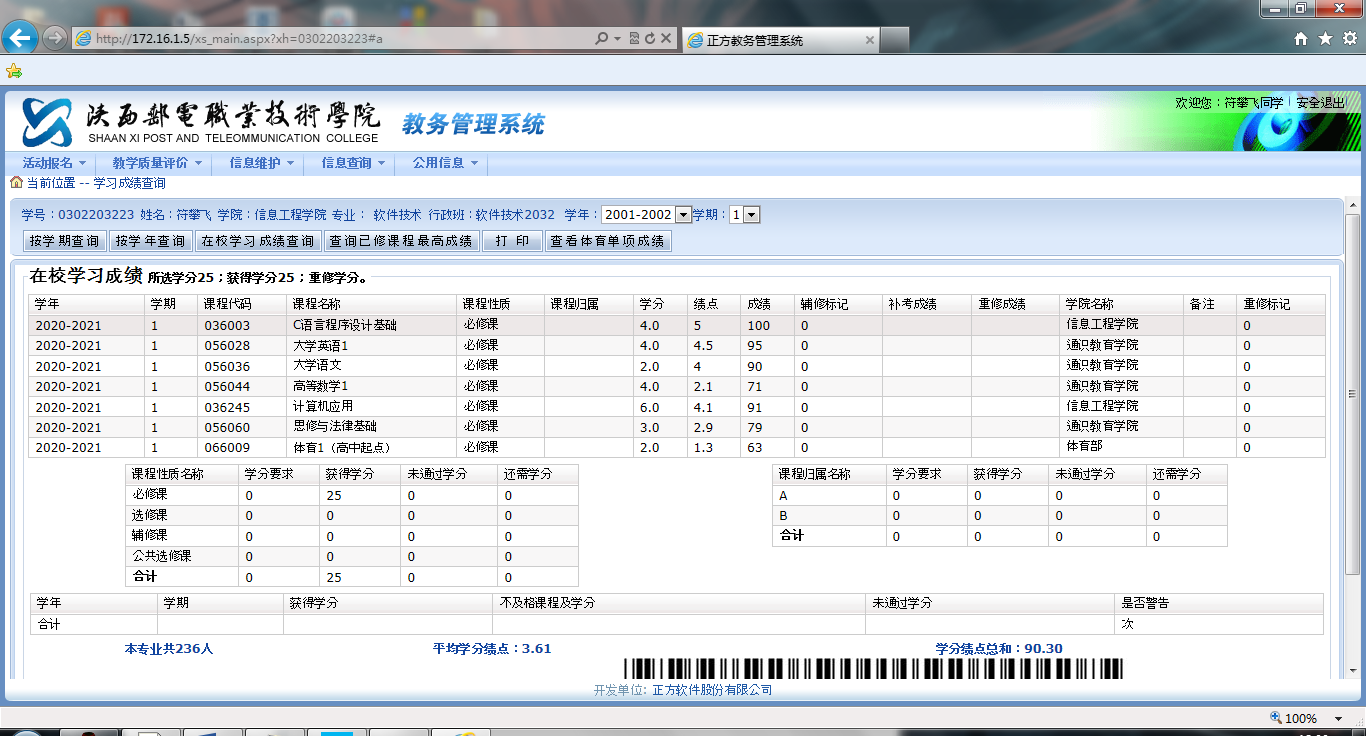The image size is (1366, 736).
Task: Click the 计算机应用 course name
Action: [x=323, y=407]
